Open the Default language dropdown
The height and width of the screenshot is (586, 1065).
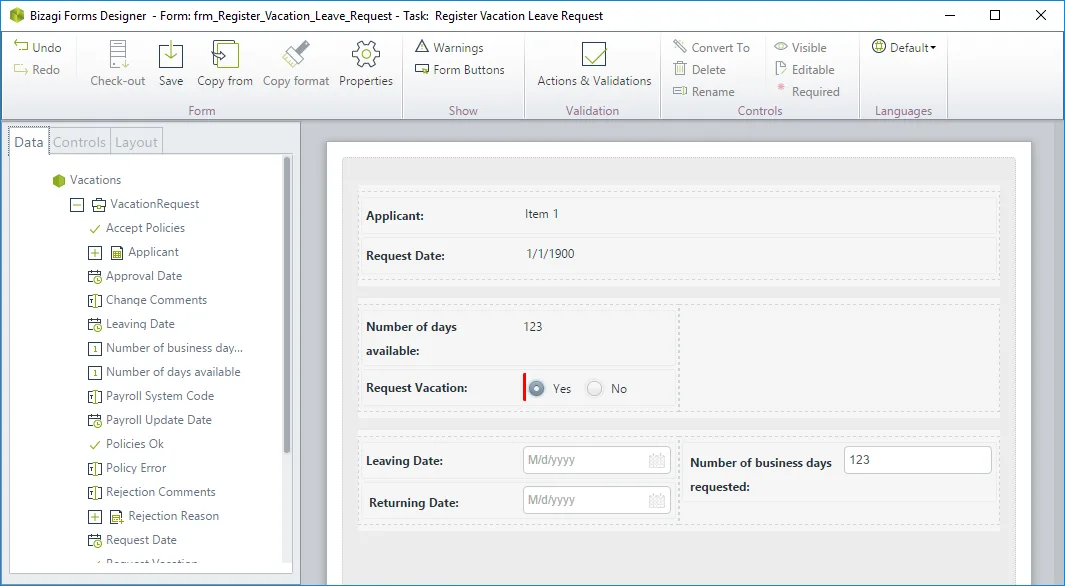pos(904,47)
